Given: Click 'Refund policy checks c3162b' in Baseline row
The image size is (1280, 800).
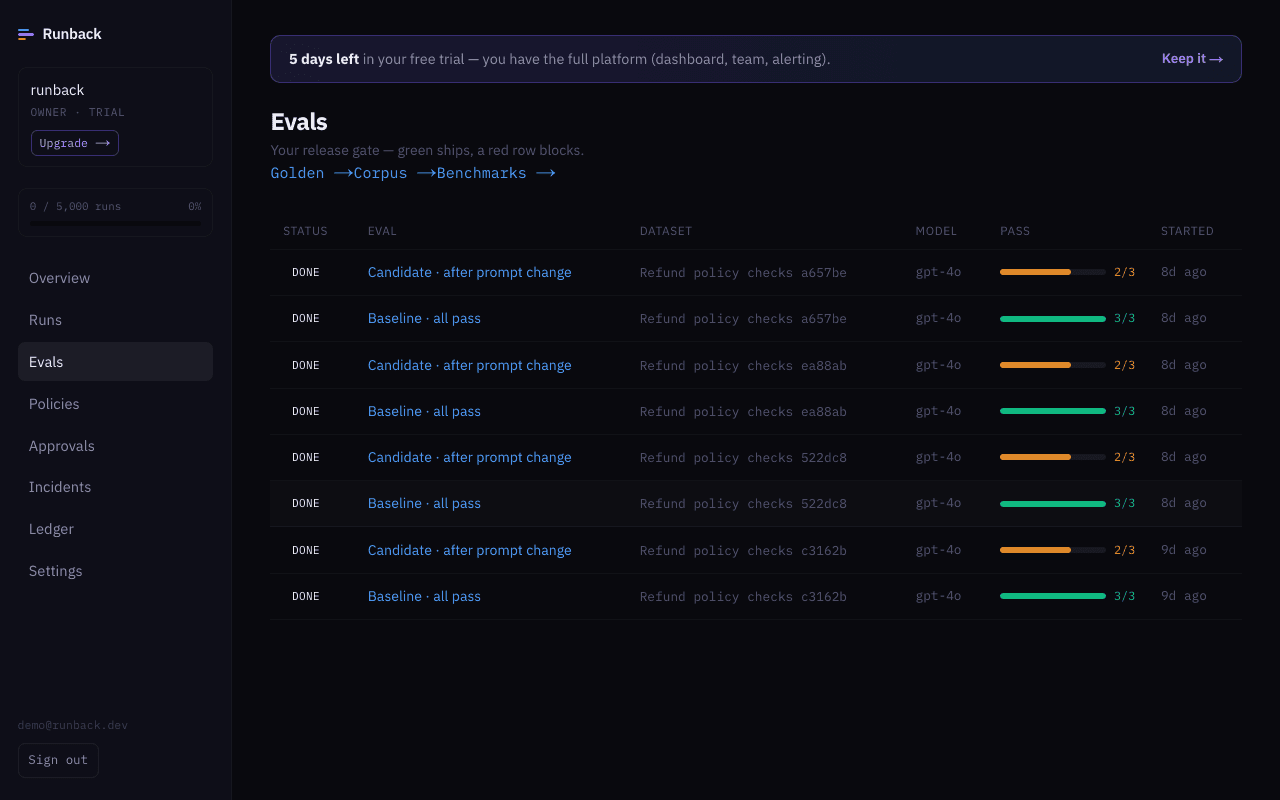Looking at the screenshot, I should point(743,597).
